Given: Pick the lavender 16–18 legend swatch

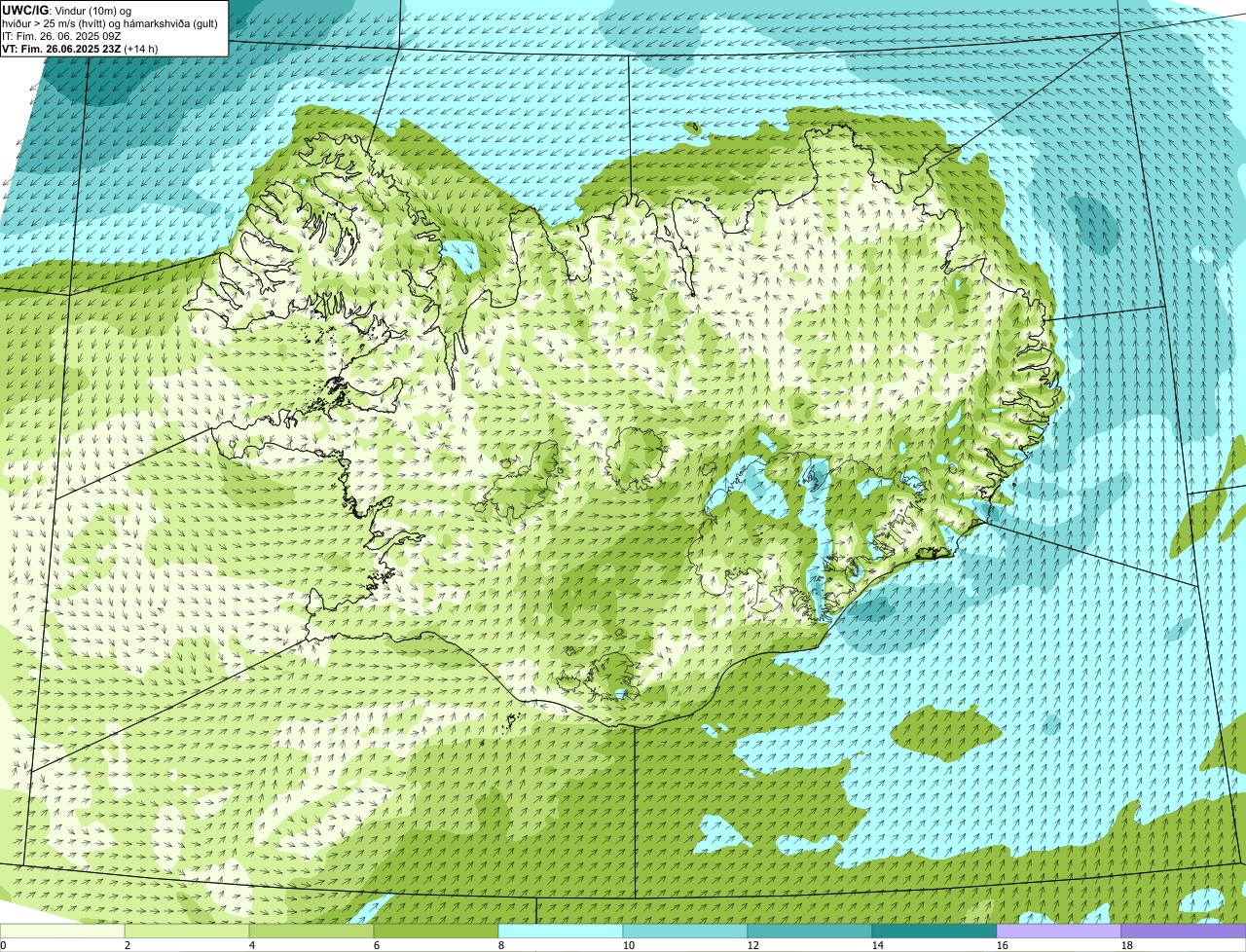Looking at the screenshot, I should click(1059, 931).
